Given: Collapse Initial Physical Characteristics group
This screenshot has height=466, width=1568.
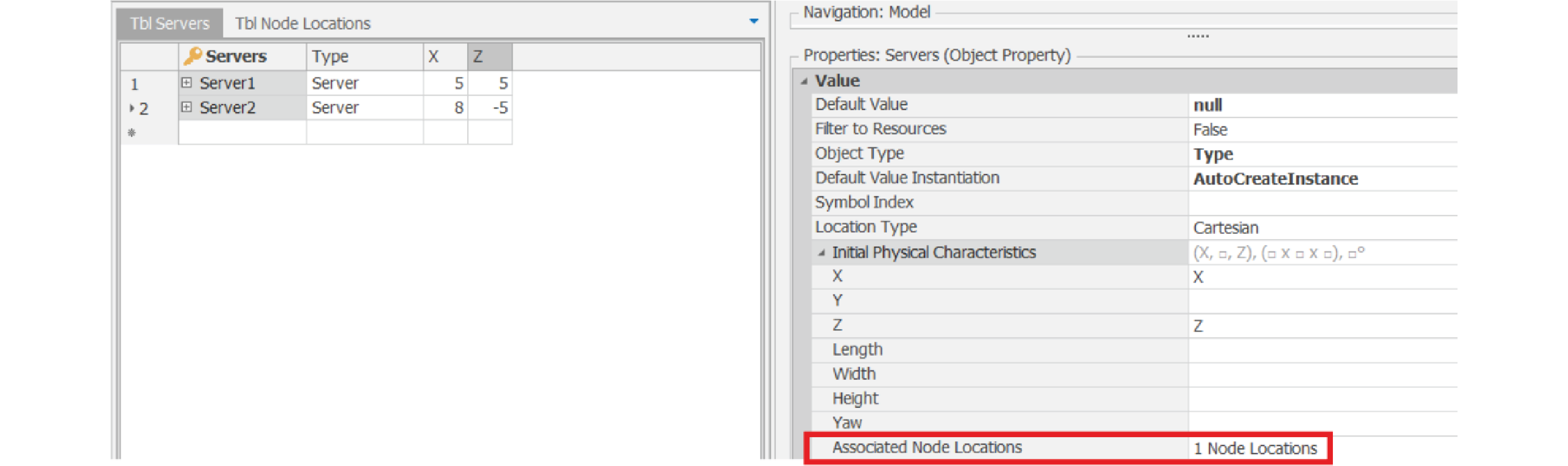Looking at the screenshot, I should tap(822, 253).
